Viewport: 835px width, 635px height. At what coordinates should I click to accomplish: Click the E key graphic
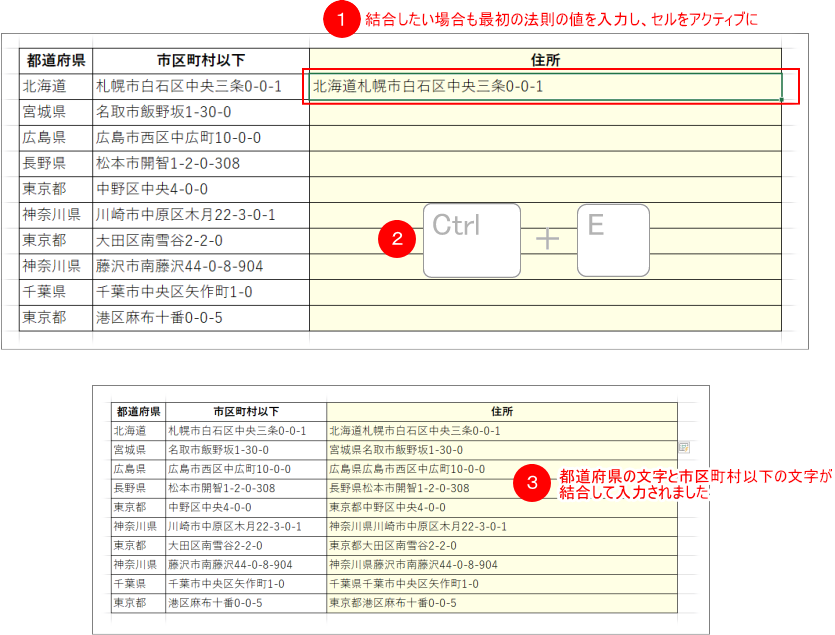(x=613, y=239)
